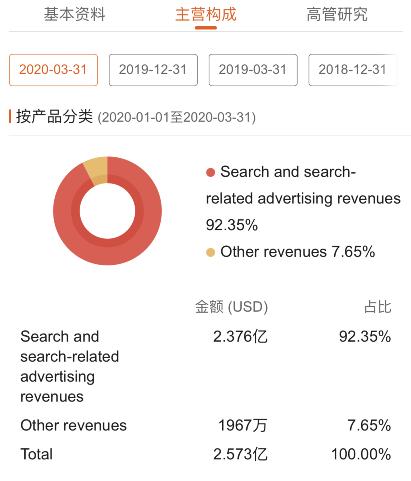Click the 2.376亿 amount cell
The image size is (411, 481).
pyautogui.click(x=240, y=336)
